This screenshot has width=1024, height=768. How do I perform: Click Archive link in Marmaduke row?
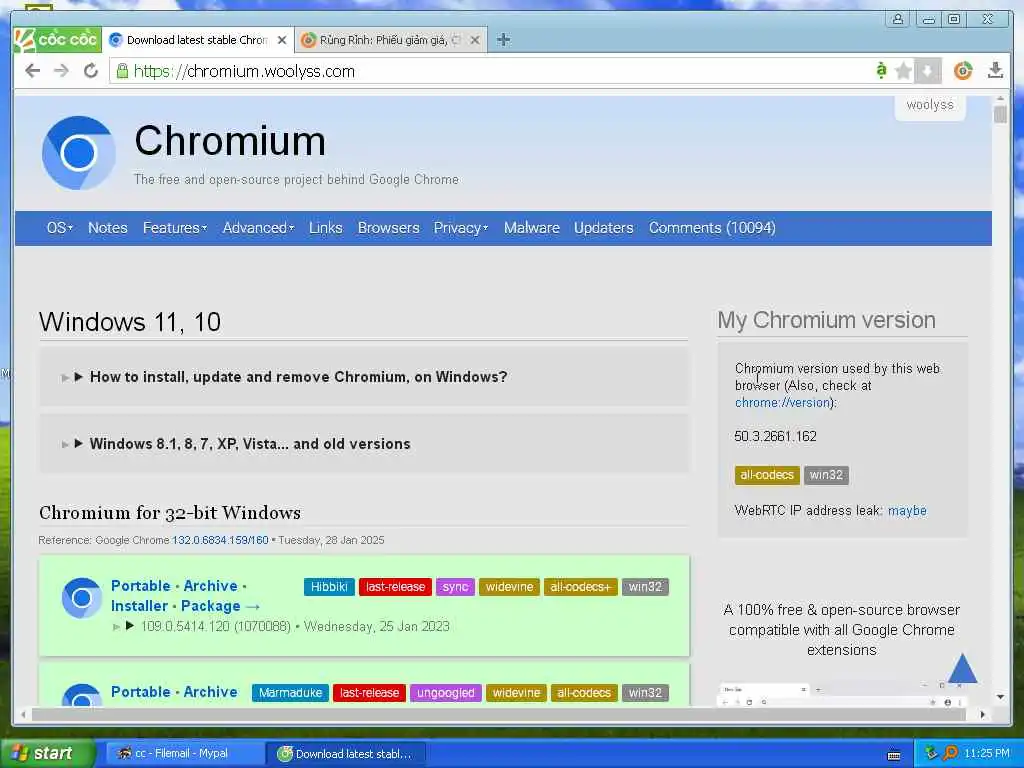click(x=210, y=692)
